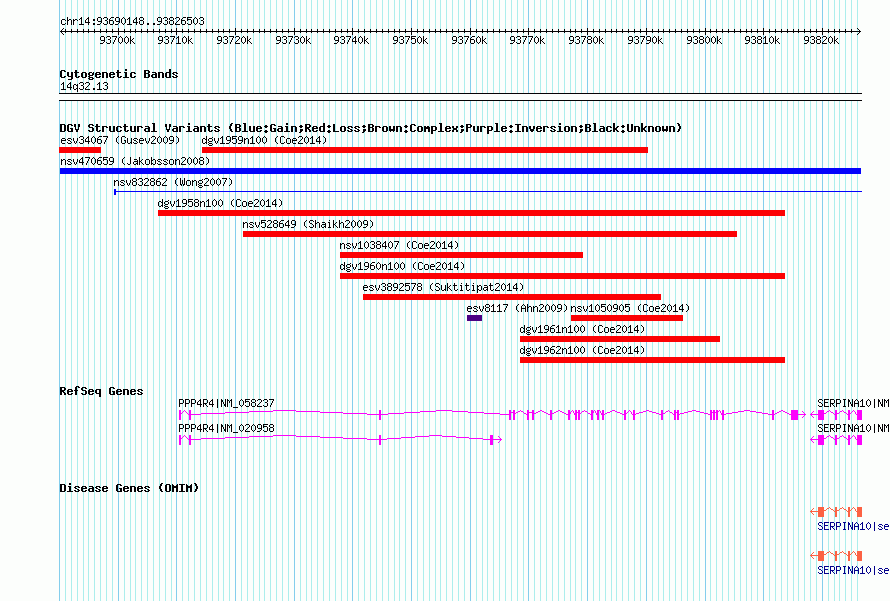Open the dgv1961n100 (Coe2014) label
Image resolution: width=890 pixels, height=601 pixels.
pyautogui.click(x=582, y=329)
